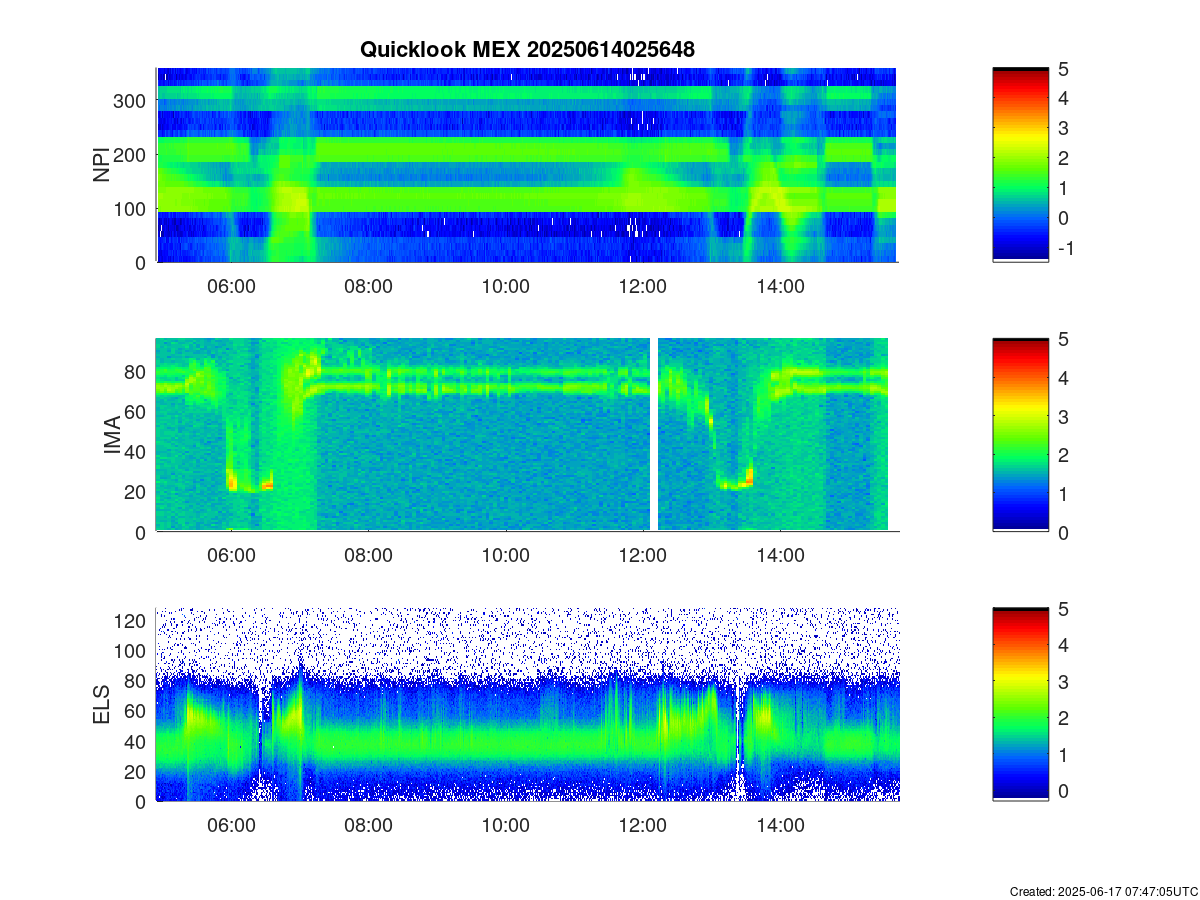1200x900 pixels.
Task: Click the 12:00 time label of NPI plot
Action: 643,286
